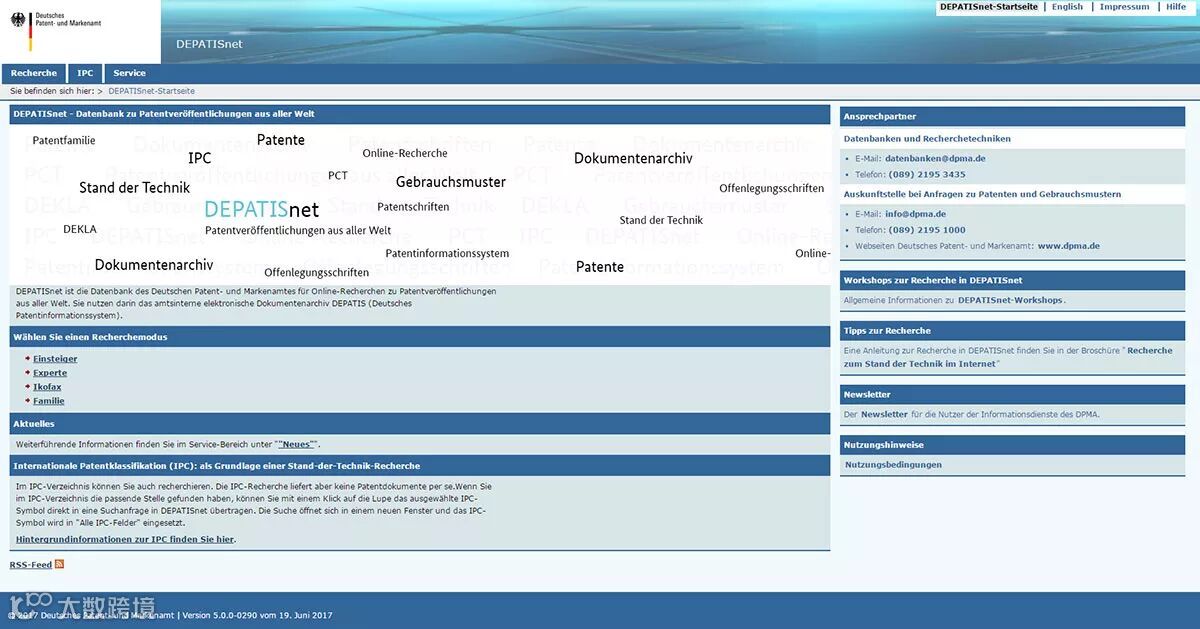
Task: Go to DEPATISnet-Startseite in top bar
Action: pos(988,7)
